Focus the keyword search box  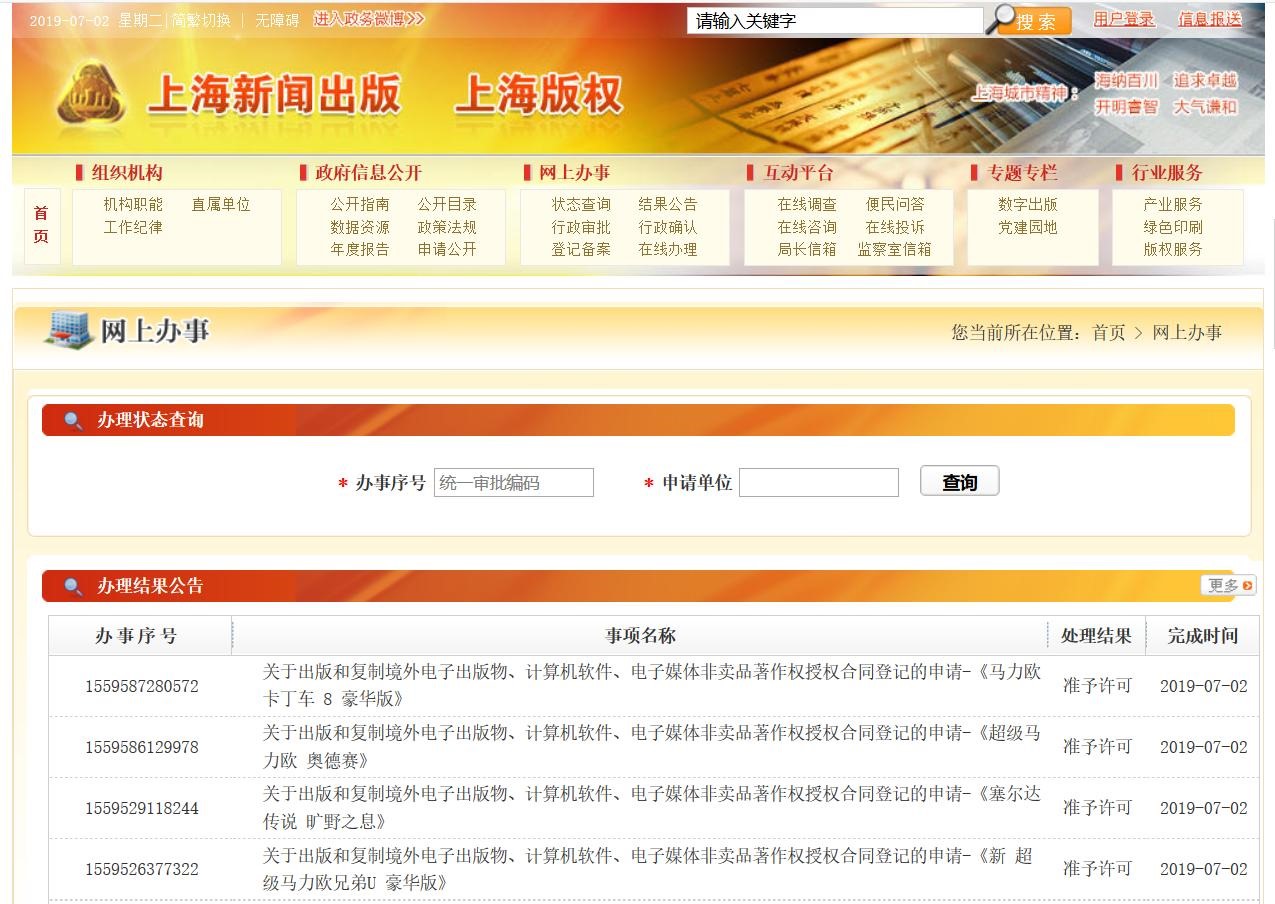[x=834, y=21]
